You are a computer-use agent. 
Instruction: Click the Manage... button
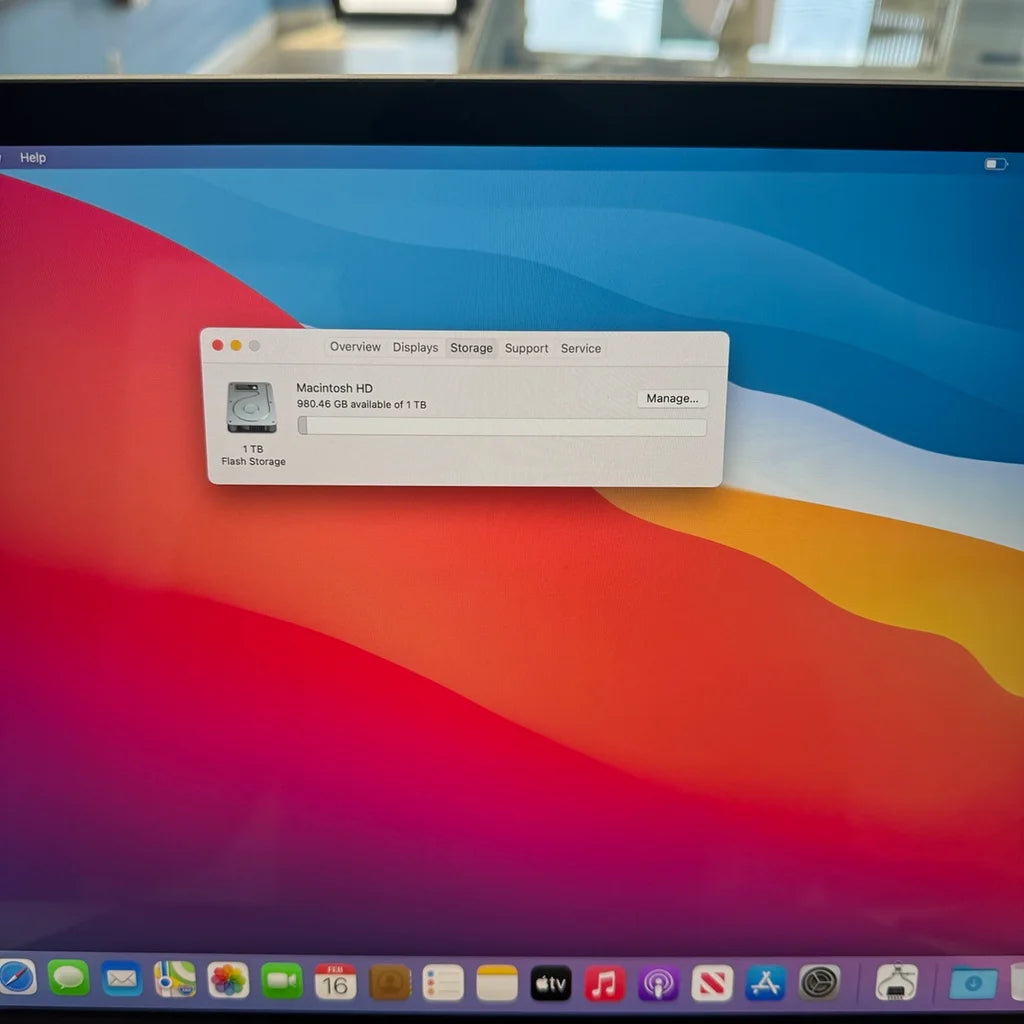672,398
